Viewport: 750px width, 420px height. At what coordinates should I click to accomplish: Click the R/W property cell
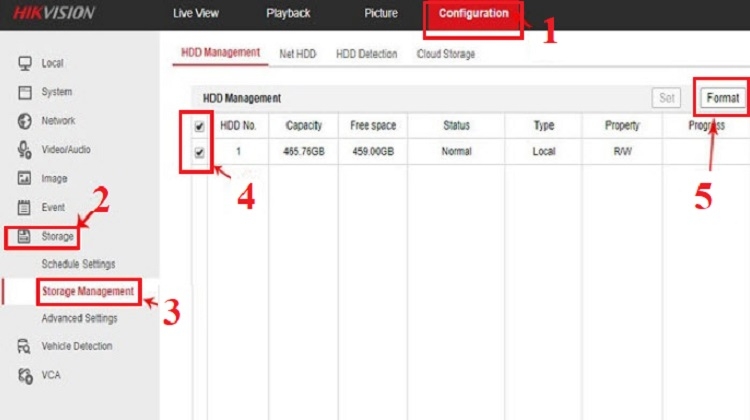622,152
